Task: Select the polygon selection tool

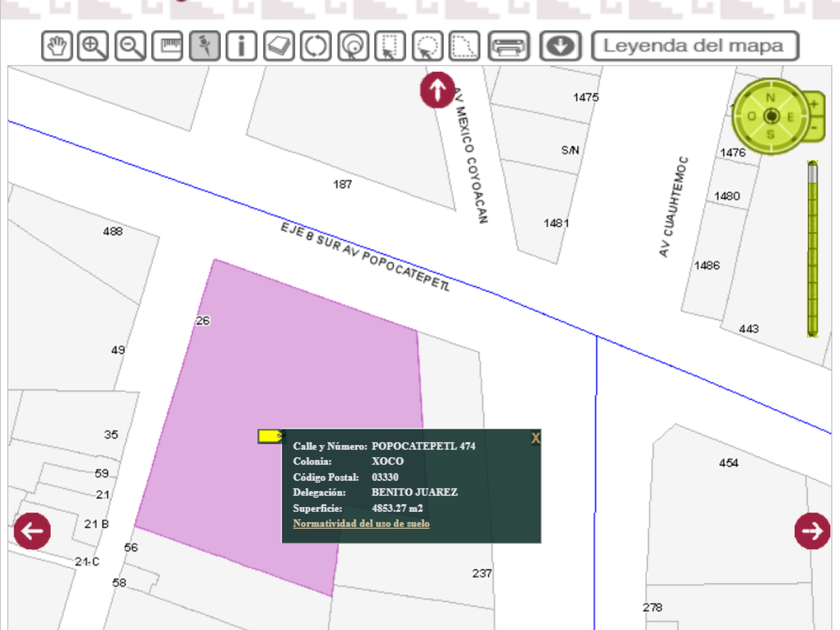Action: click(463, 46)
